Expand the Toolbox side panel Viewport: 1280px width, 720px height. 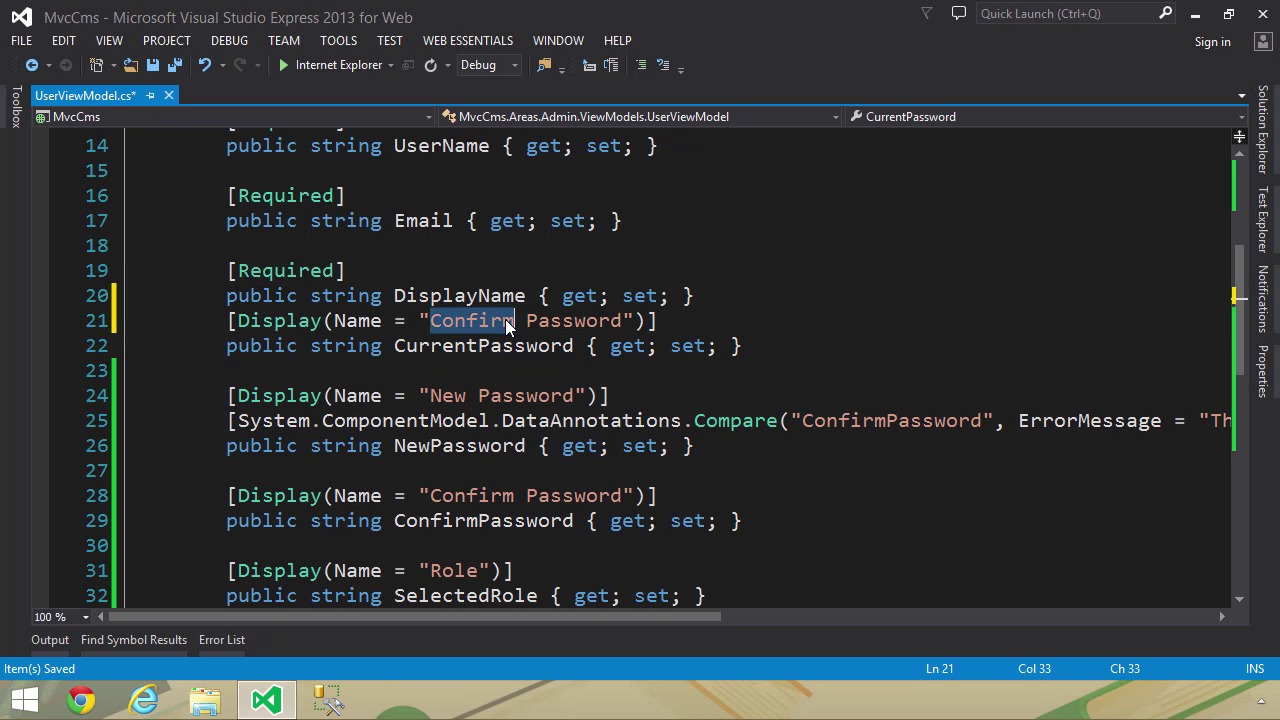pos(16,107)
